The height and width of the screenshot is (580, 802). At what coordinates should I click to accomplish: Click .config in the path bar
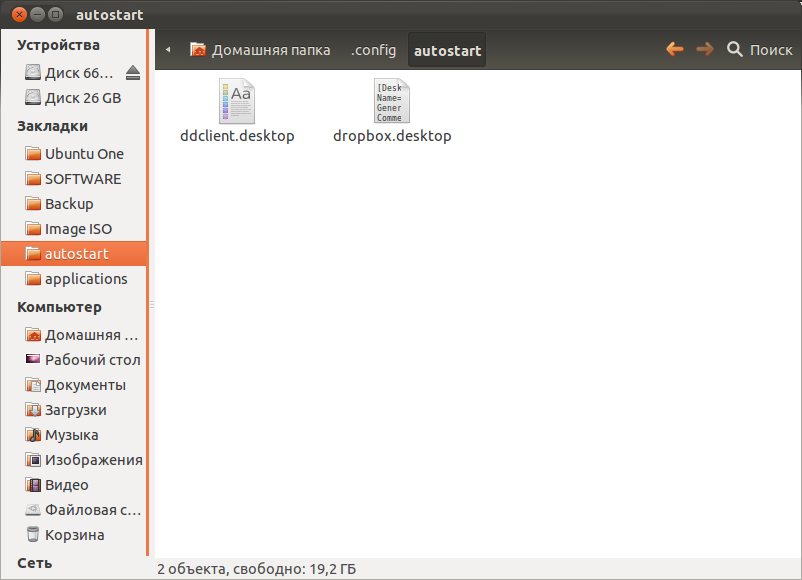pyautogui.click(x=373, y=50)
